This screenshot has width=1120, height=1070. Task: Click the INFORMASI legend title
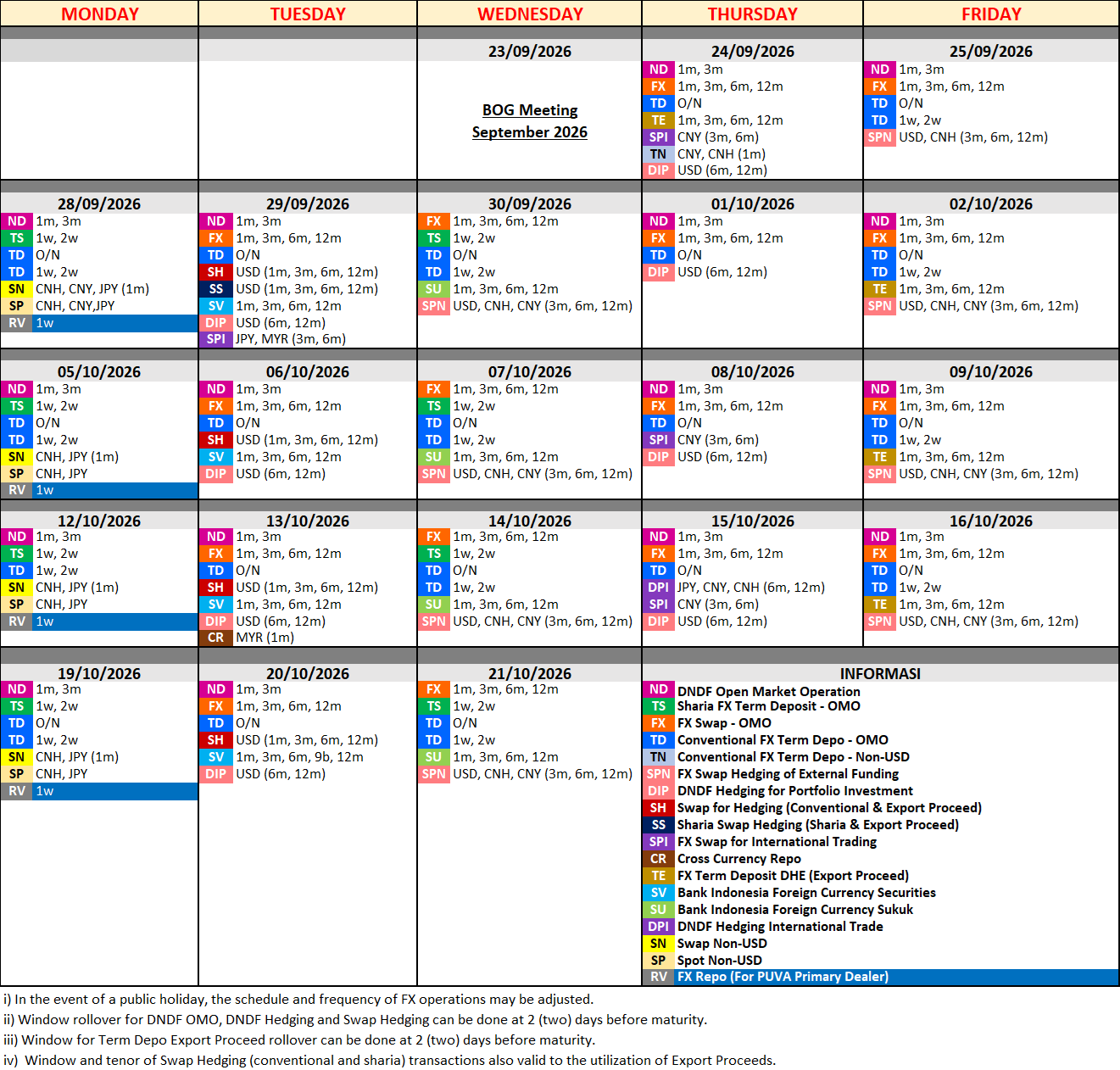pos(880,673)
